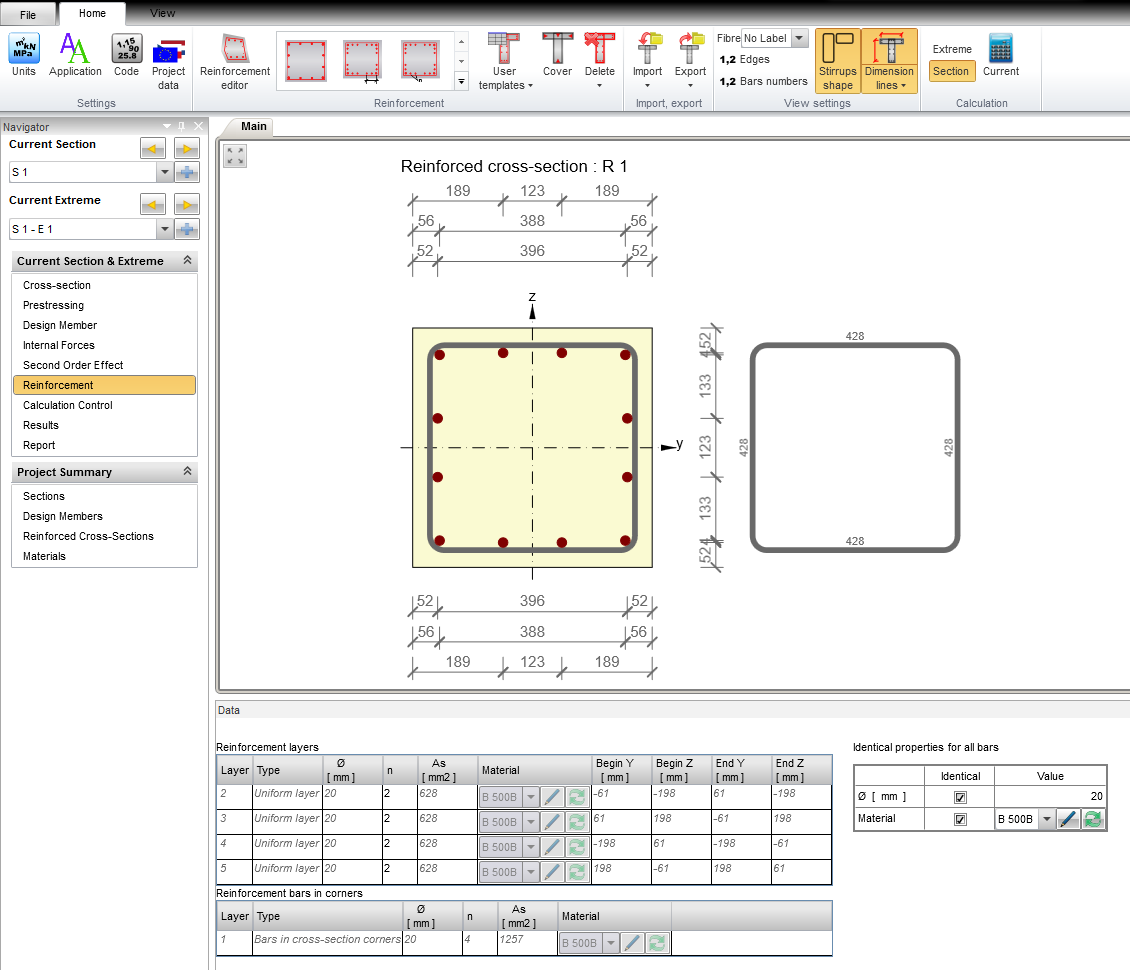1130x970 pixels.
Task: Edit the diameter value field showing 20
Action: tap(1050, 796)
